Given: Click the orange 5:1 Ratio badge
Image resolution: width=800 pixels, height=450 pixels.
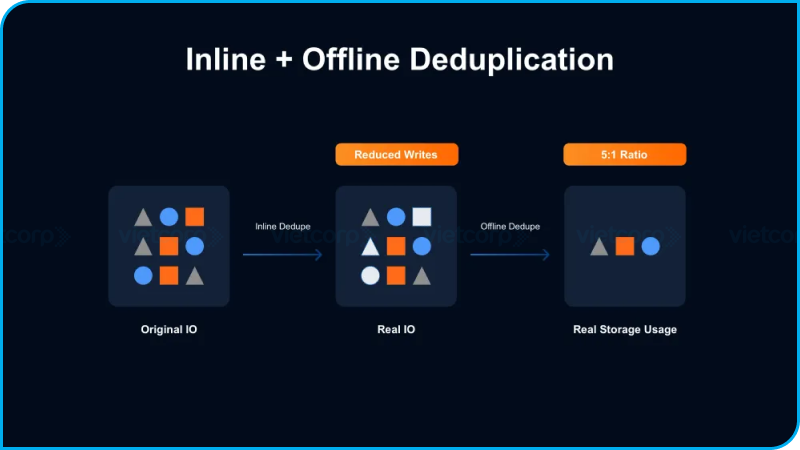Looking at the screenshot, I should pyautogui.click(x=625, y=155).
